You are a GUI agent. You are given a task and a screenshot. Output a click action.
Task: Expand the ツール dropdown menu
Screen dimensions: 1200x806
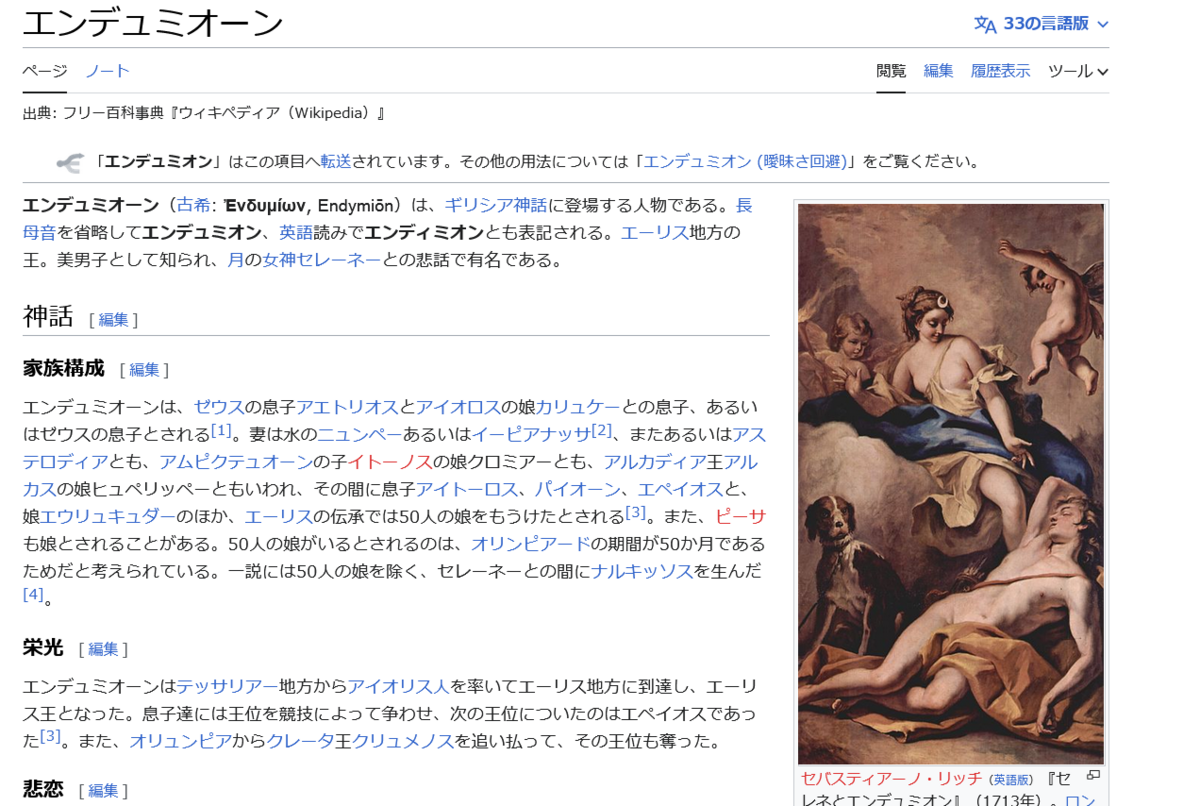point(1078,71)
